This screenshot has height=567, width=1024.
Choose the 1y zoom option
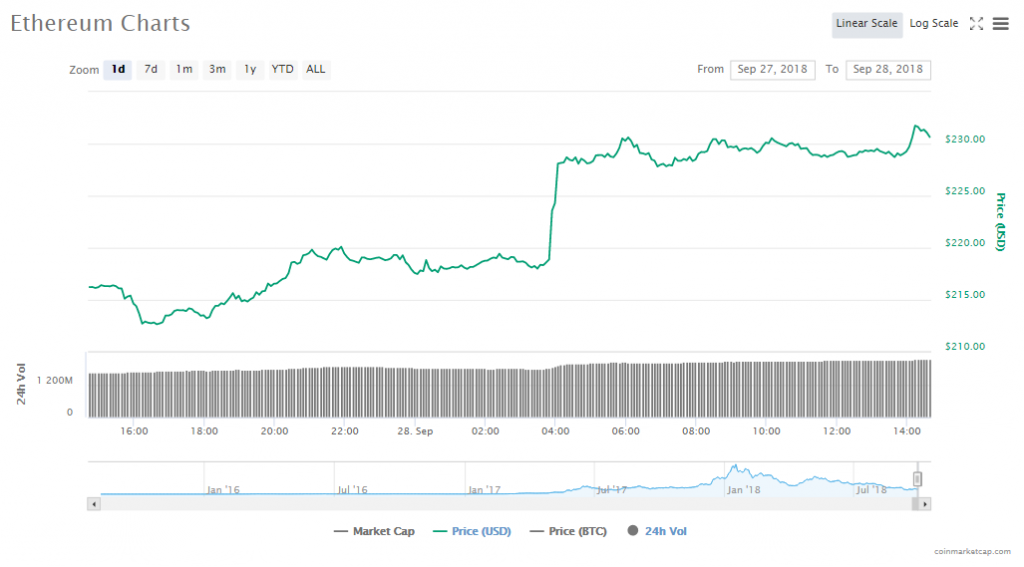pos(250,70)
